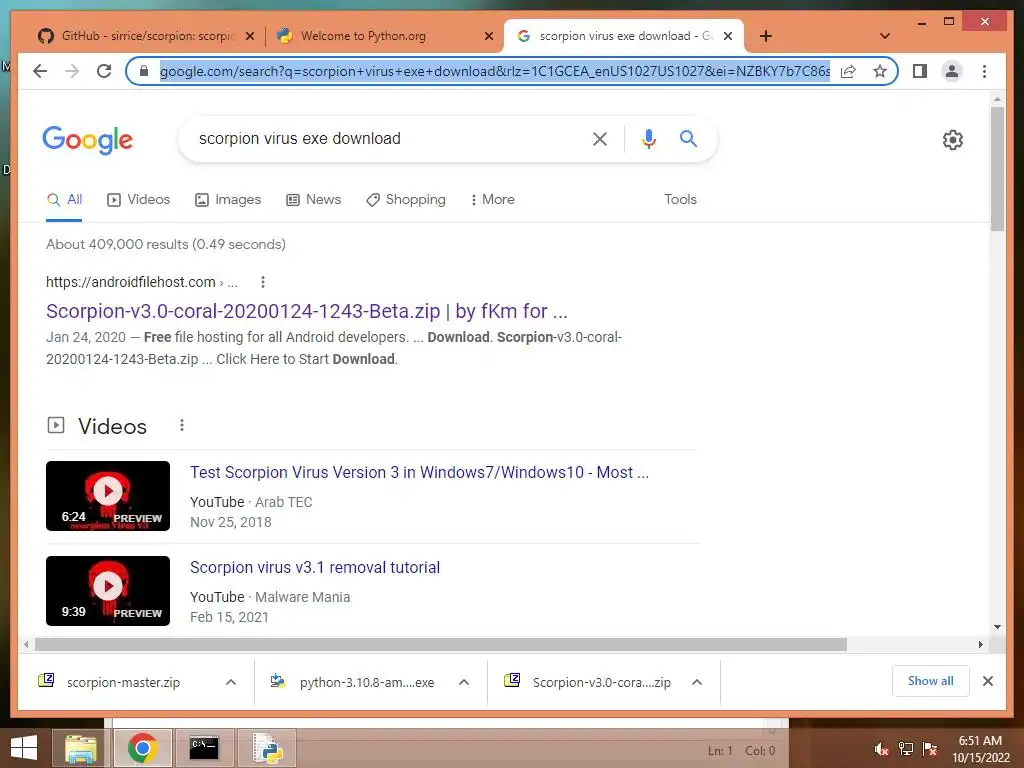The width and height of the screenshot is (1024, 768).
Task: Reload the current page
Action: 104,71
